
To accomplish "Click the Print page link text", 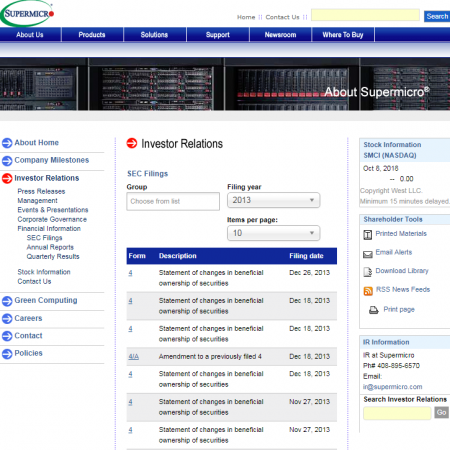I will 399,309.
